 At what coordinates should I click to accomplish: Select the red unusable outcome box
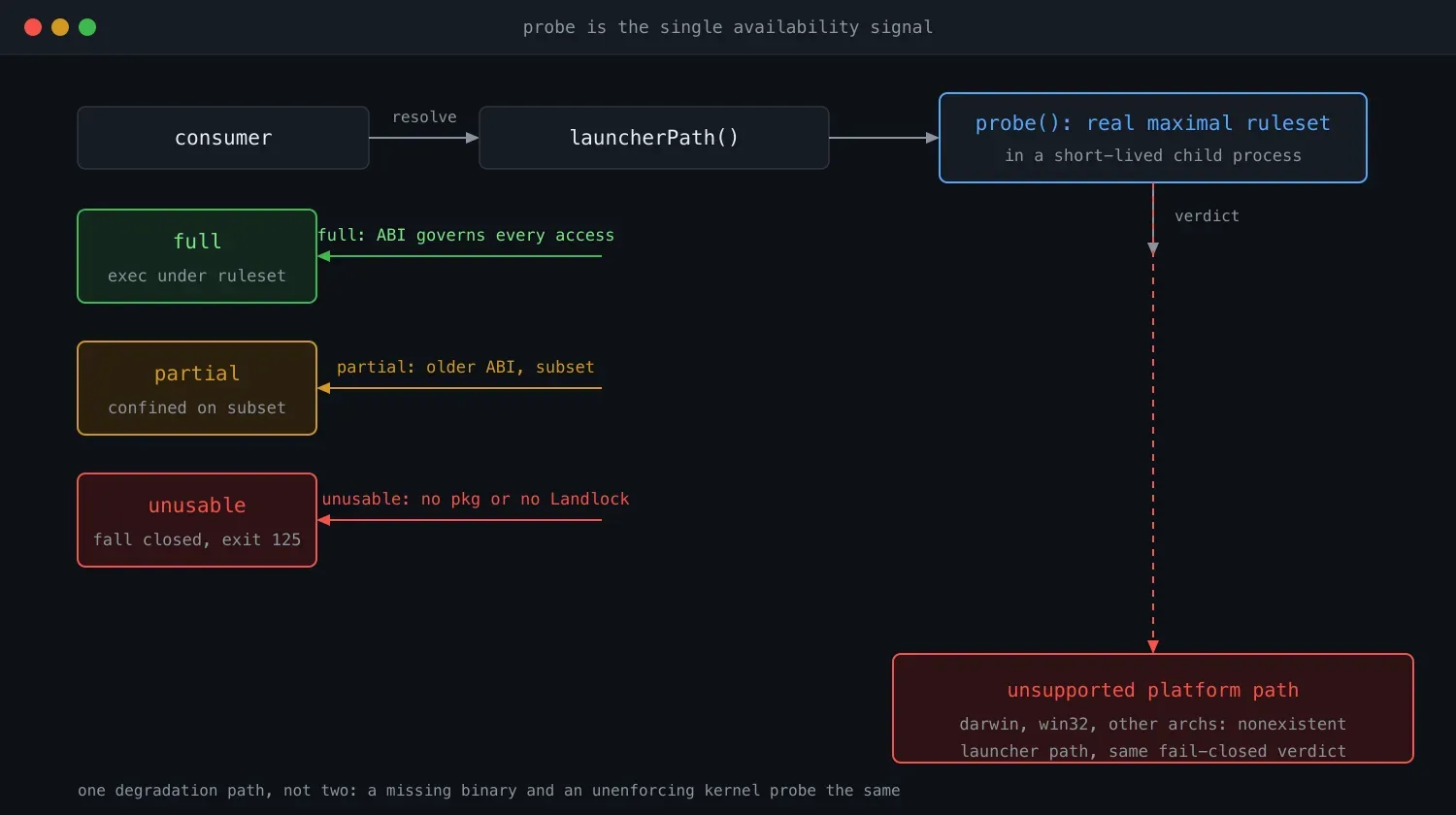[x=197, y=520]
